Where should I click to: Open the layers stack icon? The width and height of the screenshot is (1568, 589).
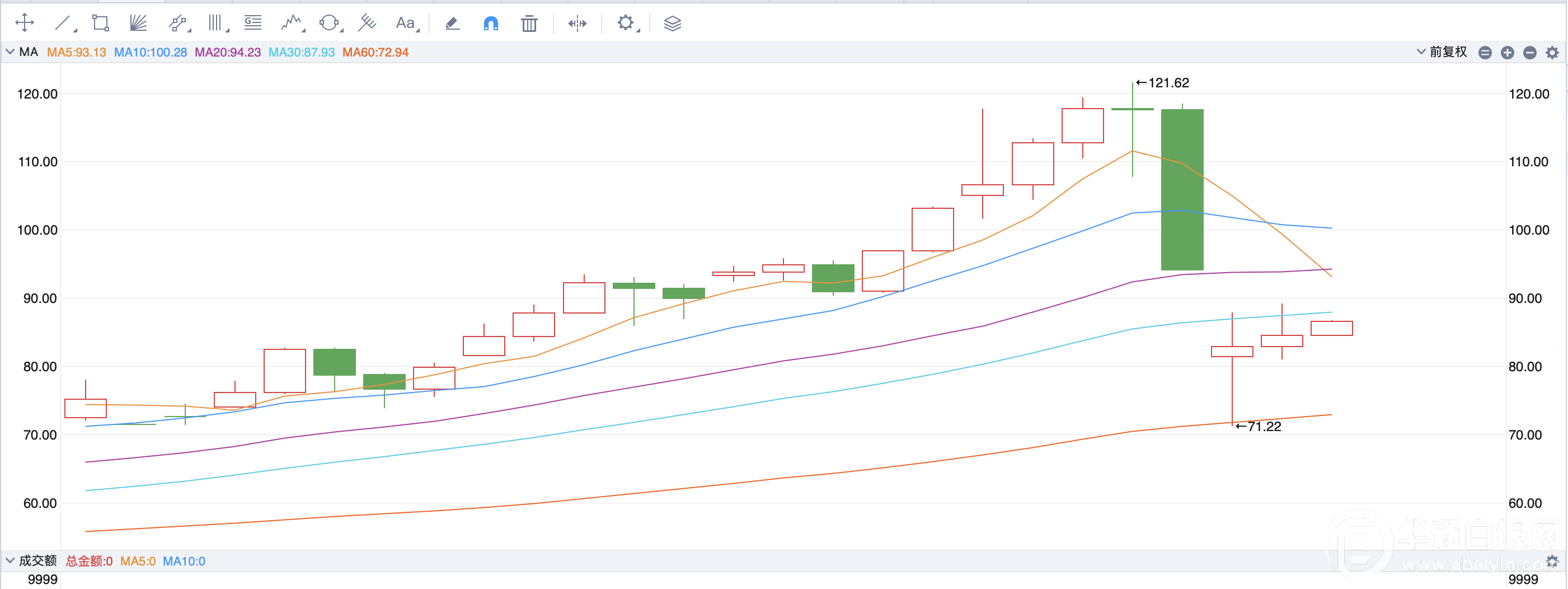tap(672, 23)
